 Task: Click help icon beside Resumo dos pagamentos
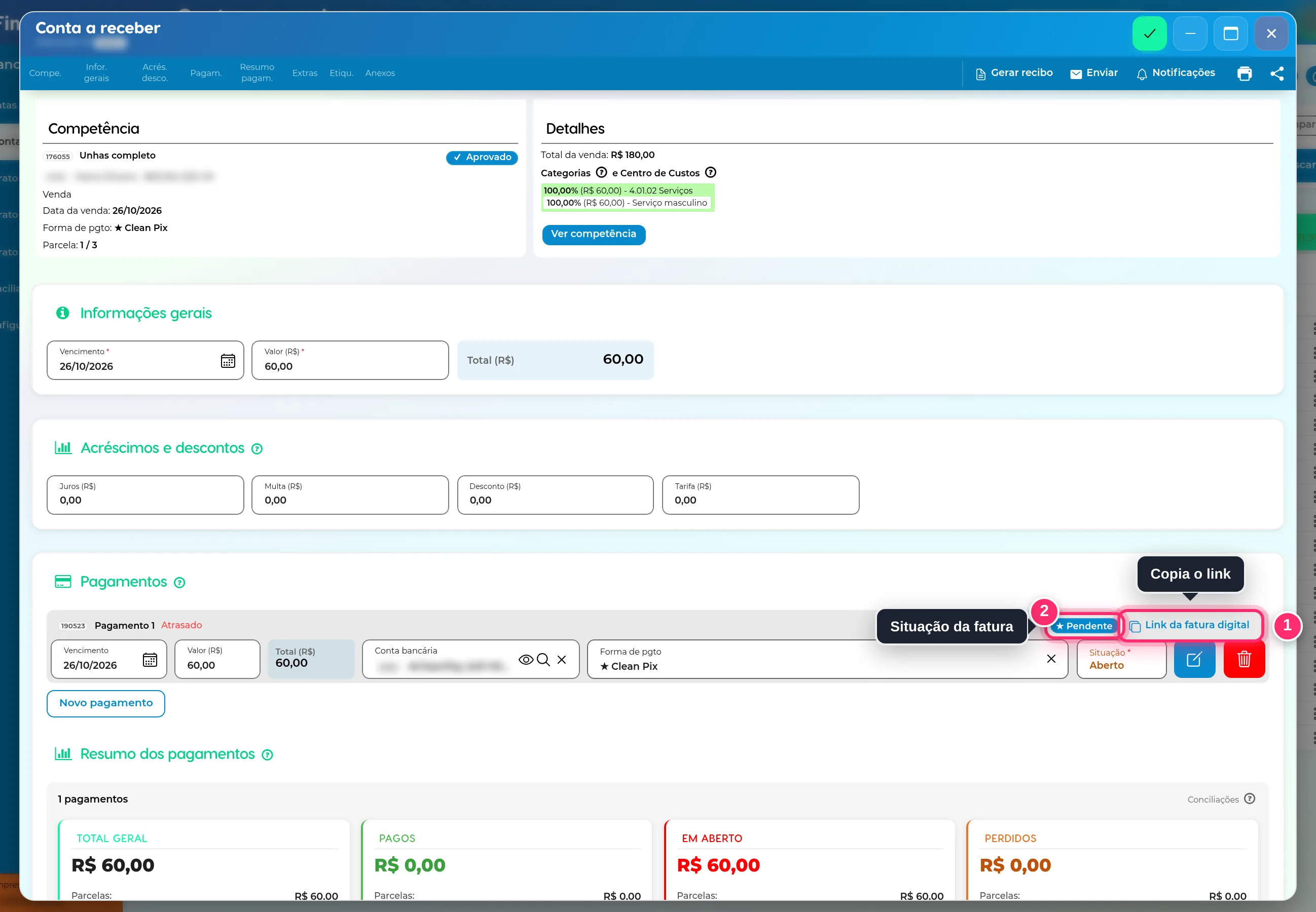[x=267, y=755]
